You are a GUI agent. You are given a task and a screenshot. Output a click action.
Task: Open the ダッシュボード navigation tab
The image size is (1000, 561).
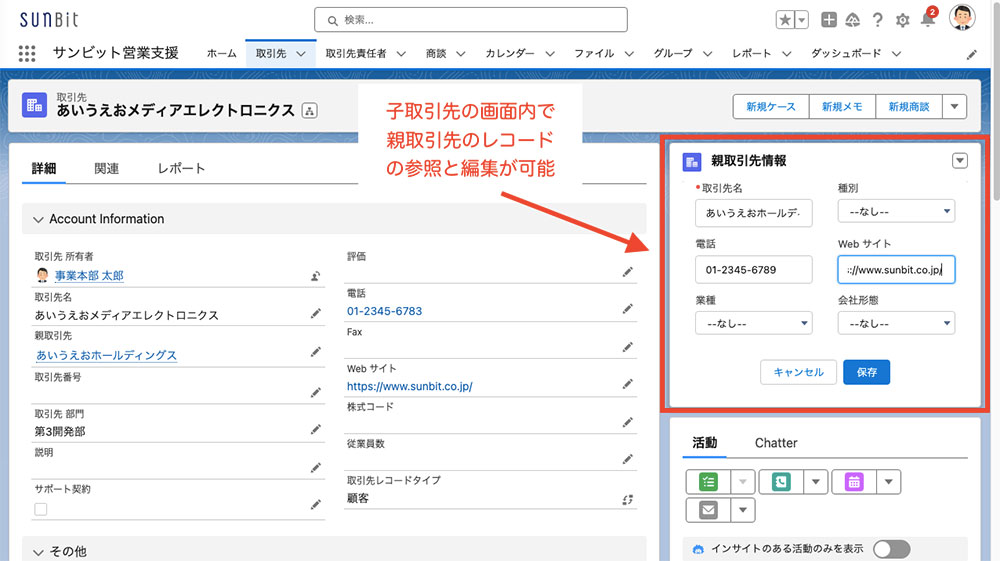click(846, 54)
